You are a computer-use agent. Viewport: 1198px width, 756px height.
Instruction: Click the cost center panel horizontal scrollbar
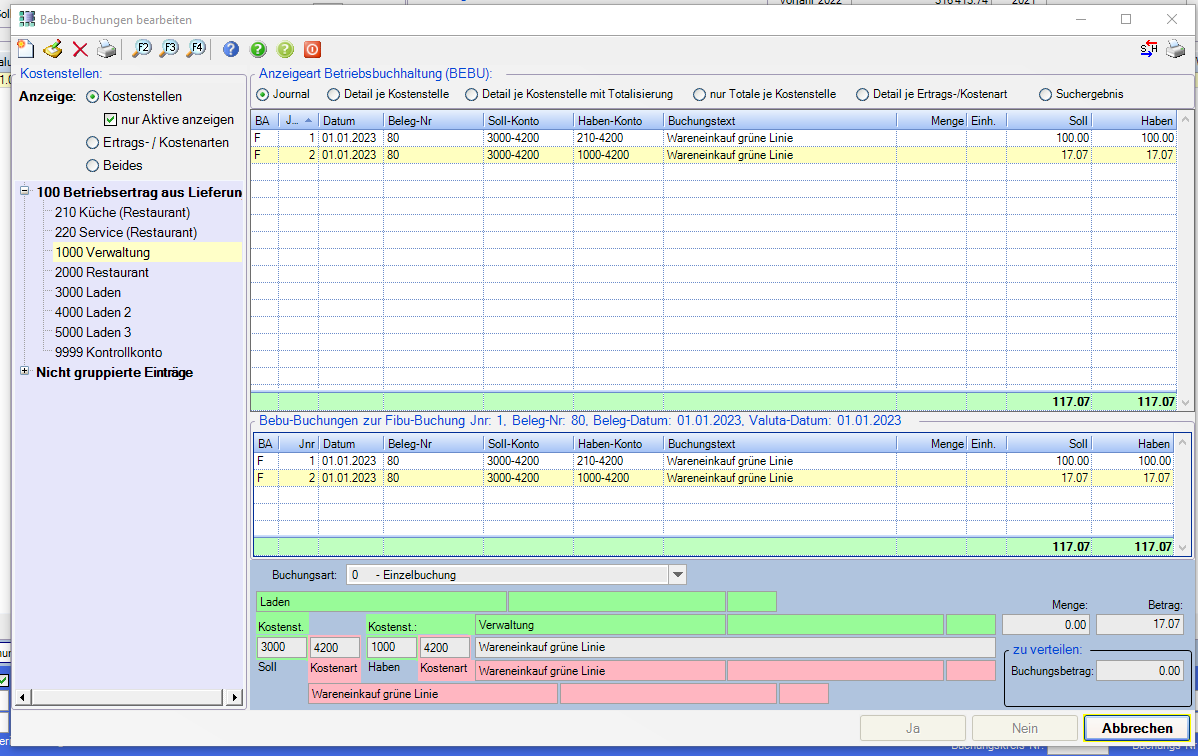click(x=130, y=697)
